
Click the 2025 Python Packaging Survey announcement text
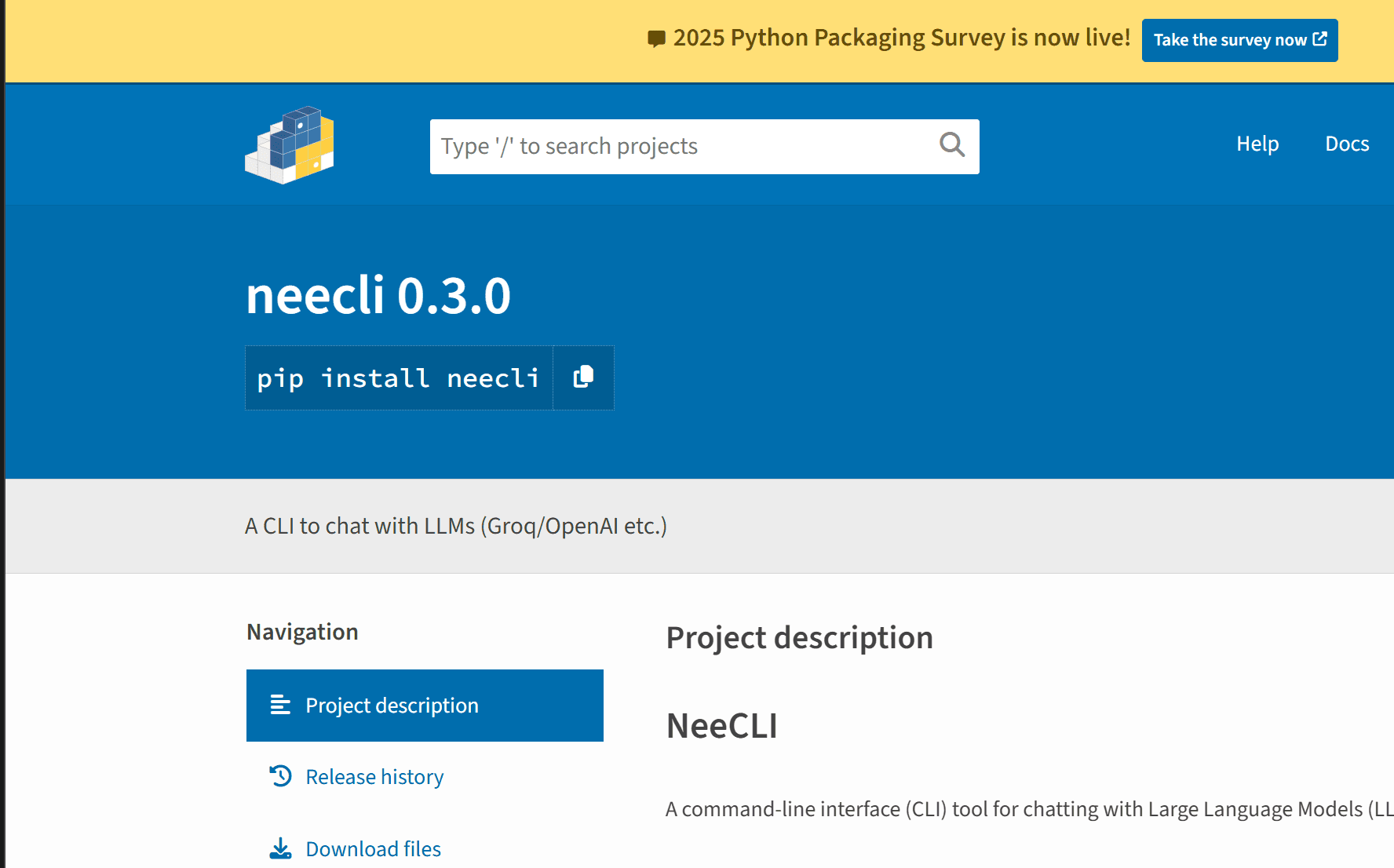pyautogui.click(x=901, y=38)
